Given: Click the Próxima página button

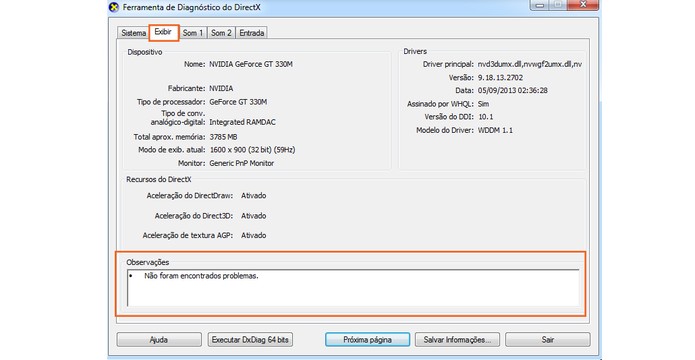Looking at the screenshot, I should coord(367,340).
